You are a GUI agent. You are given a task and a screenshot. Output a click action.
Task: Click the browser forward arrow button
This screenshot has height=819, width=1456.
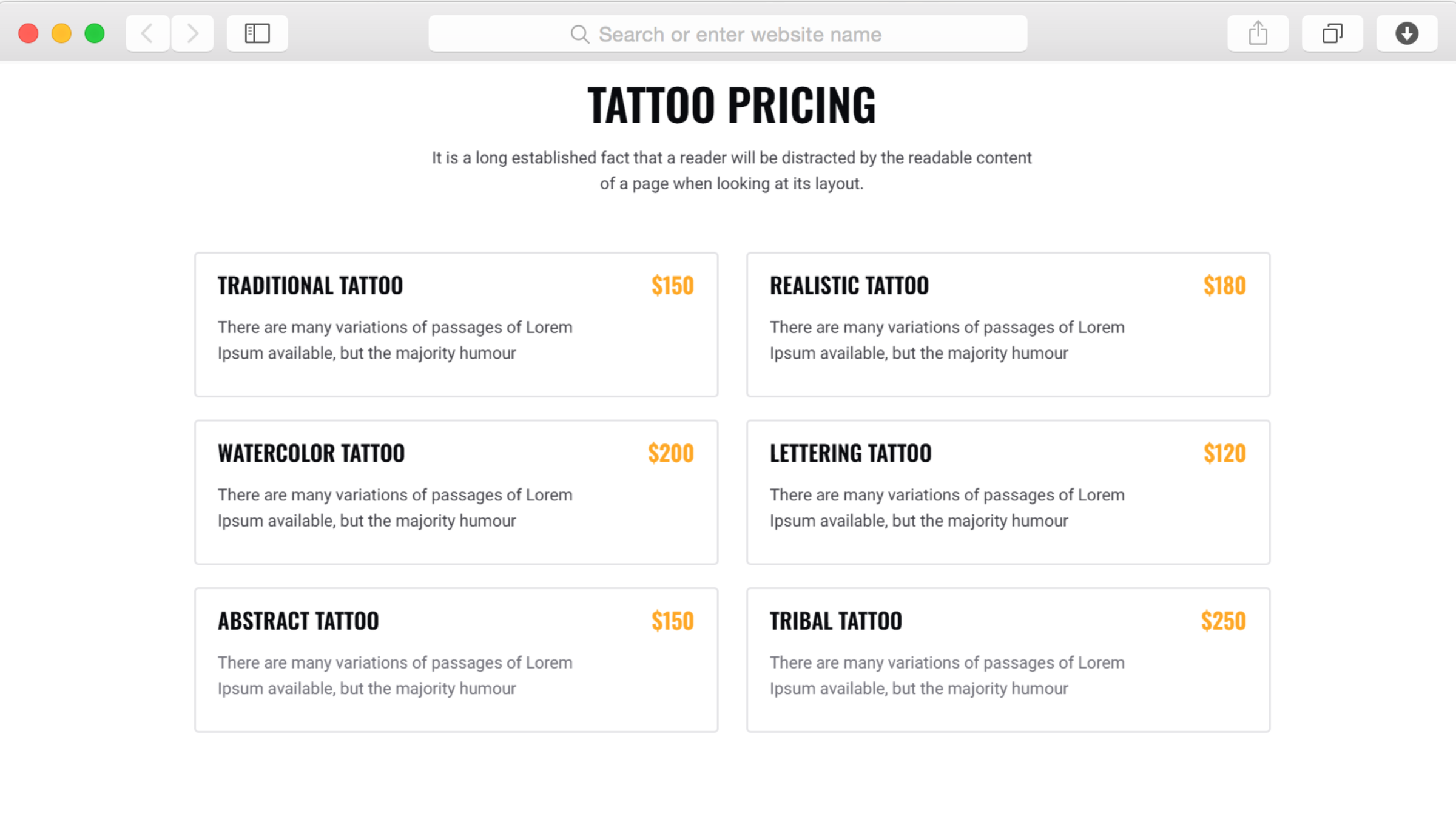coord(192,33)
